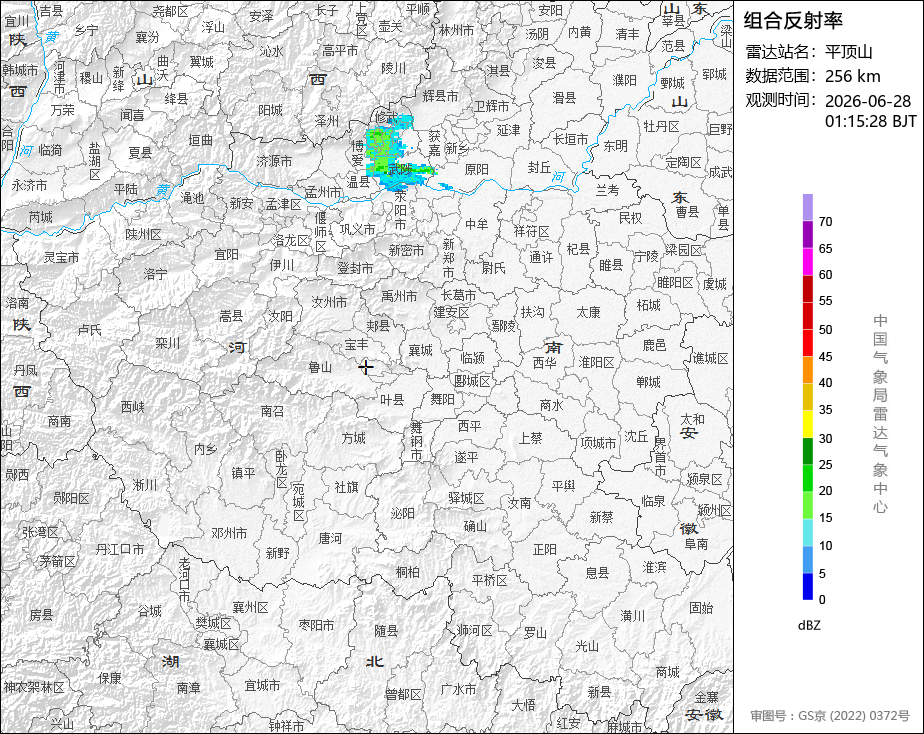Click the 邓州市 map label
Viewport: 924px width, 734px height.
(229, 534)
